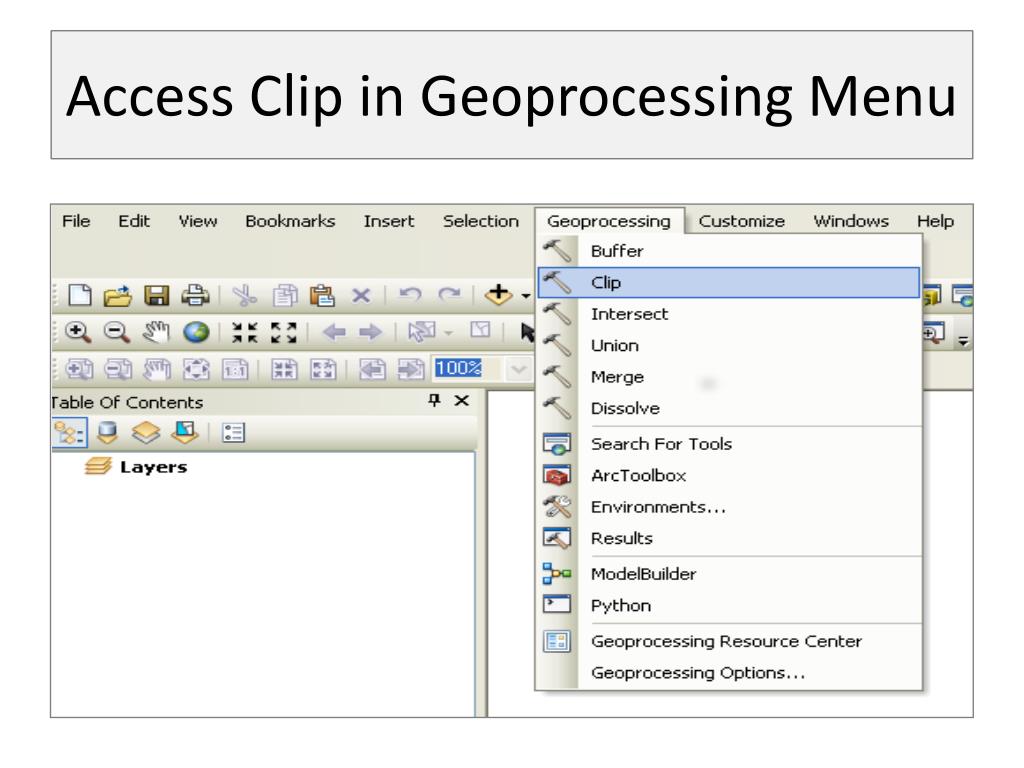Click the Undo arrow icon
Image resolution: width=1024 pixels, height=768 pixels.
coord(410,295)
